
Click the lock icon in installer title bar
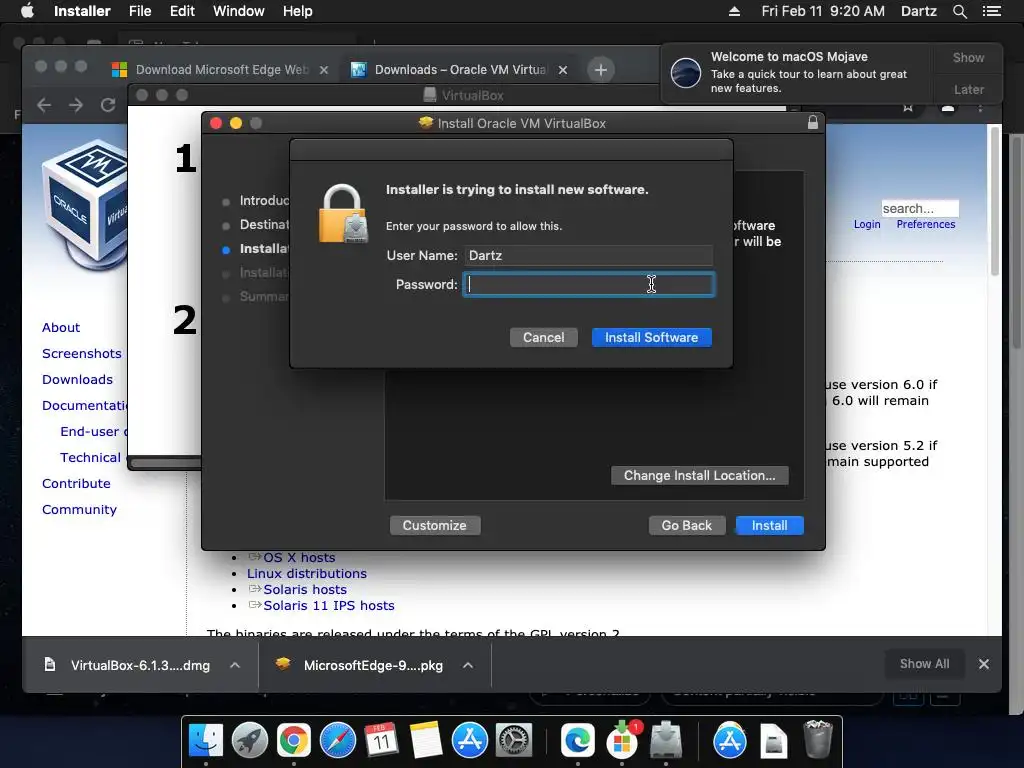[812, 123]
